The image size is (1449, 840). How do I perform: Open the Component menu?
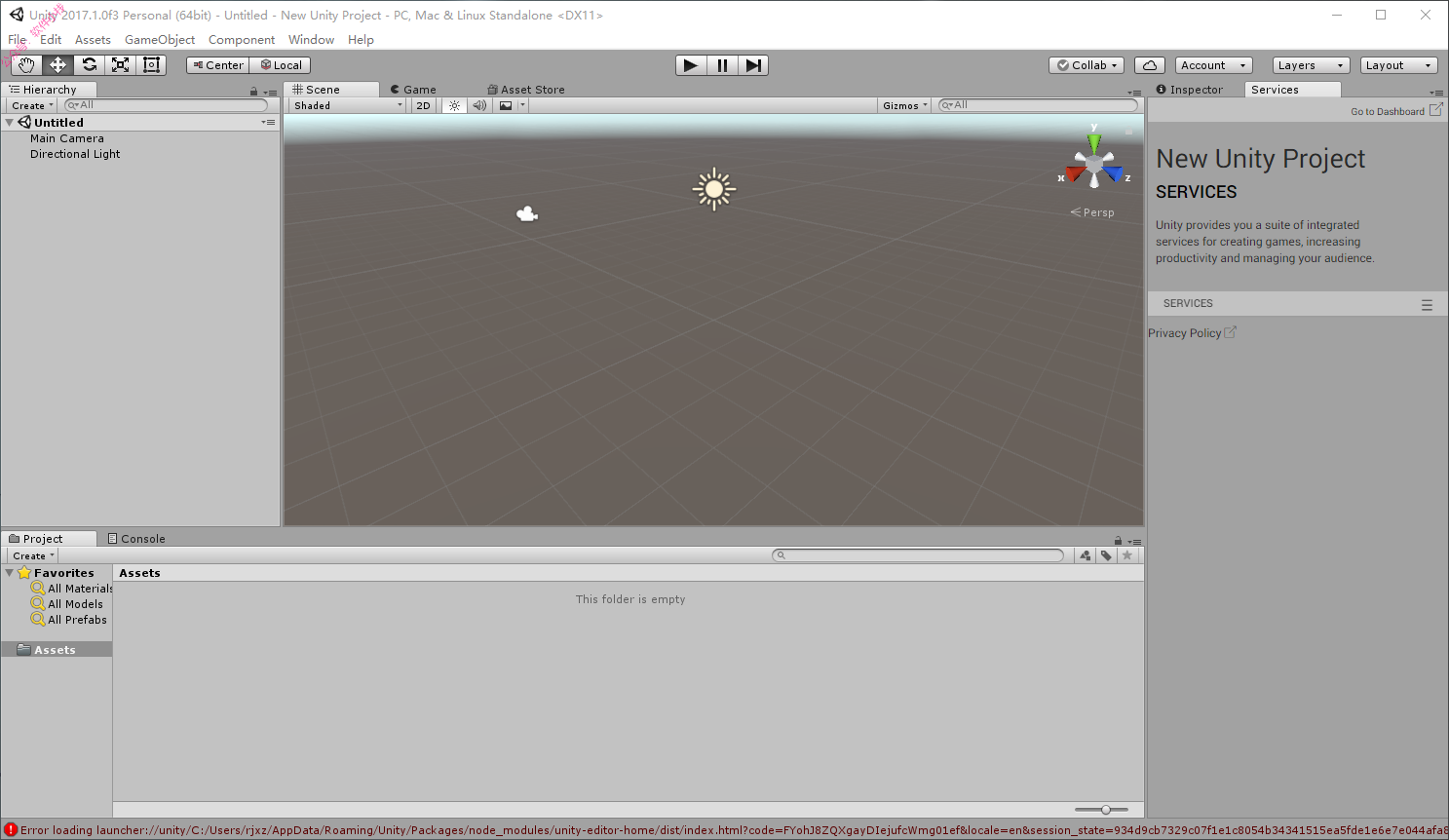point(242,40)
